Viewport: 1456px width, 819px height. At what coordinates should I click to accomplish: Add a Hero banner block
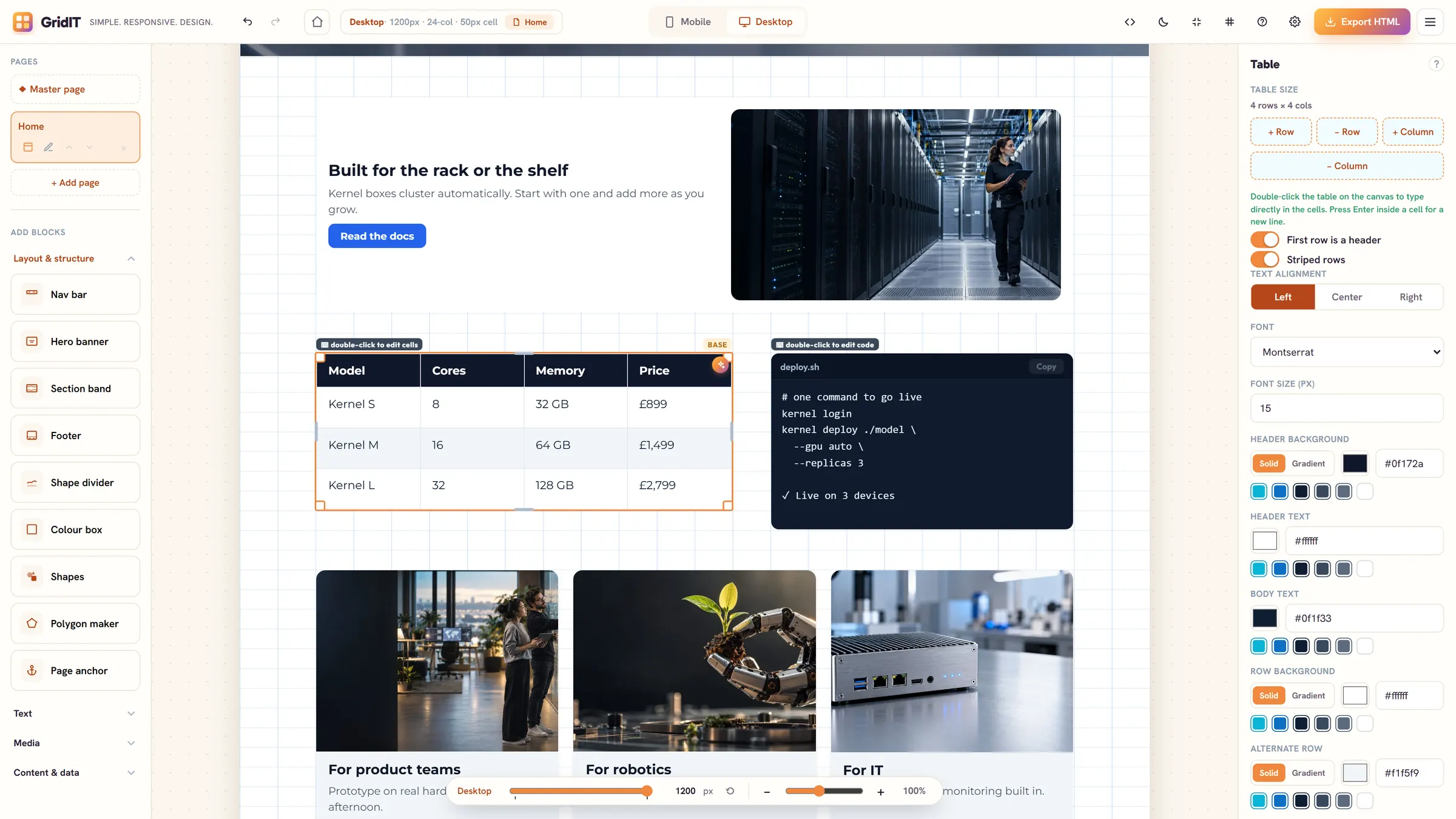pyautogui.click(x=75, y=342)
